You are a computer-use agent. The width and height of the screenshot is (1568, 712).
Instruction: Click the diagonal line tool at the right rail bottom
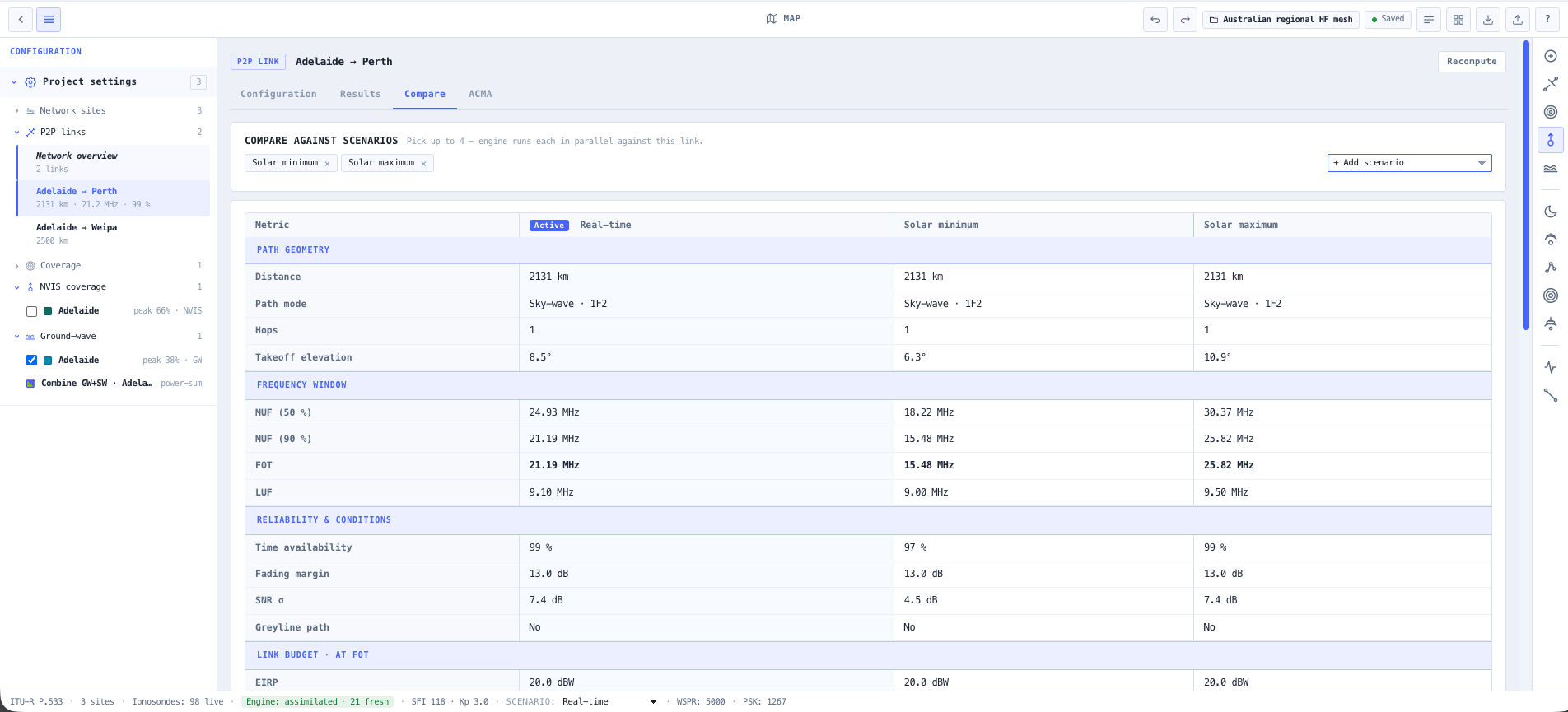pyautogui.click(x=1551, y=395)
